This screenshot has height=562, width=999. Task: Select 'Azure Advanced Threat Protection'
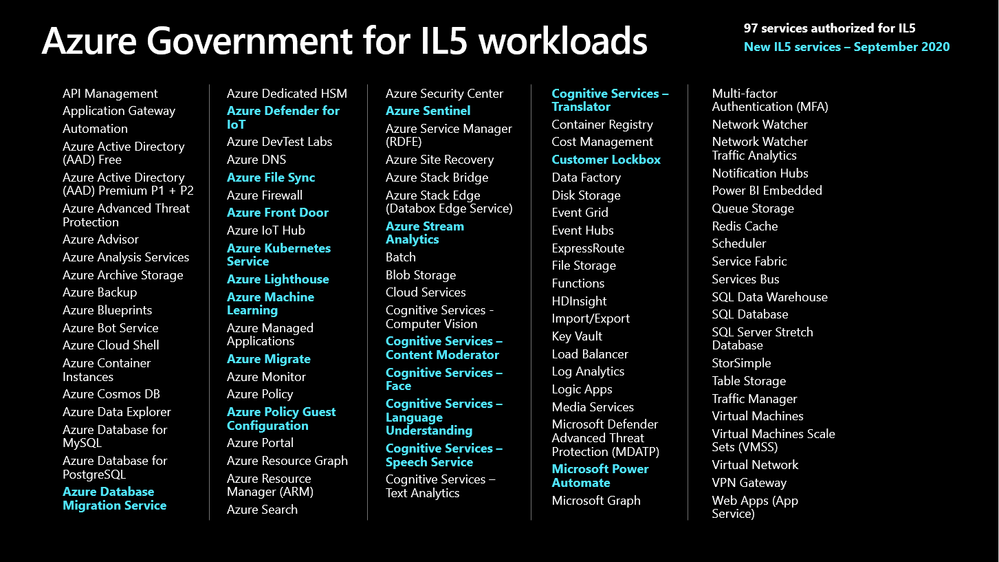pos(126,215)
